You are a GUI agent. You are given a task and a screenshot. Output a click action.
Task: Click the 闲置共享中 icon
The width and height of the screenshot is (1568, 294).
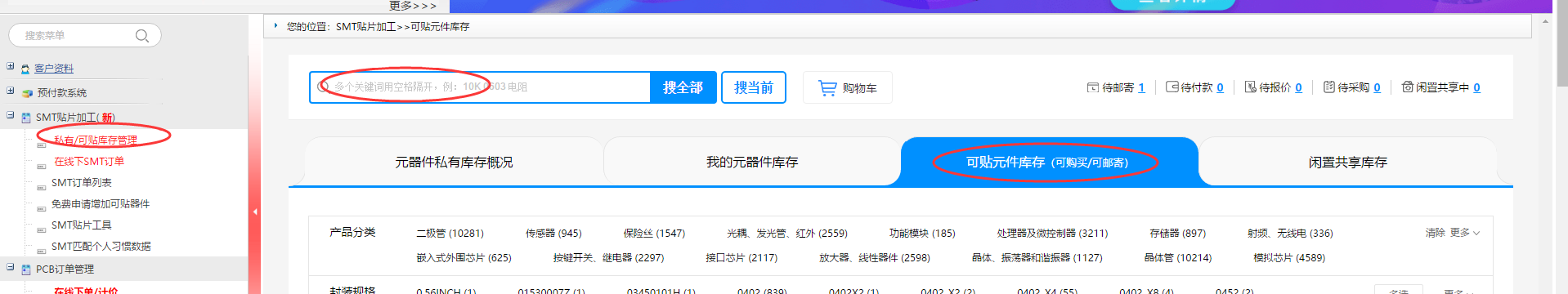(x=1407, y=87)
